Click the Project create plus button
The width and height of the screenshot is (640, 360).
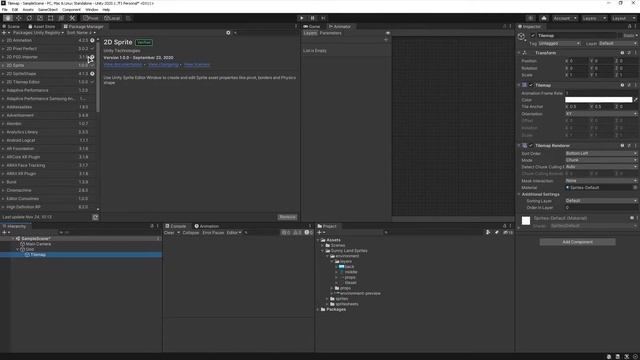[320, 233]
